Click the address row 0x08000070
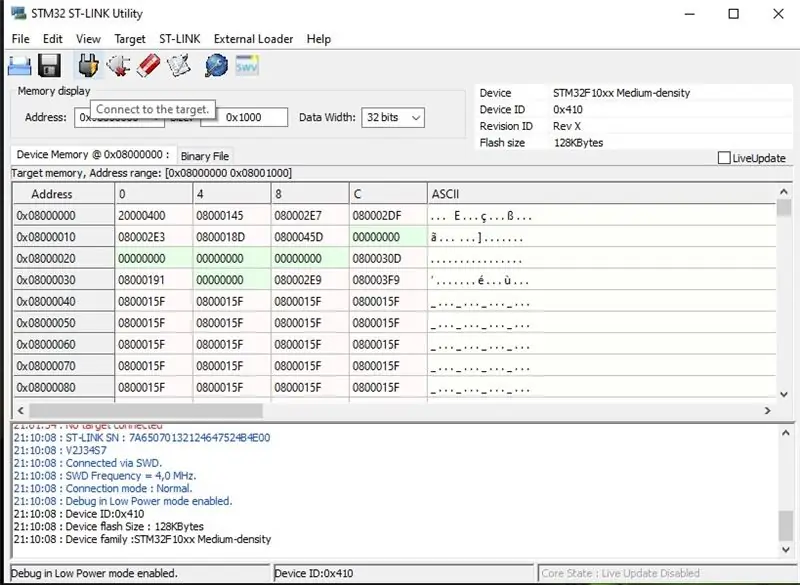Image resolution: width=800 pixels, height=585 pixels. tap(63, 366)
